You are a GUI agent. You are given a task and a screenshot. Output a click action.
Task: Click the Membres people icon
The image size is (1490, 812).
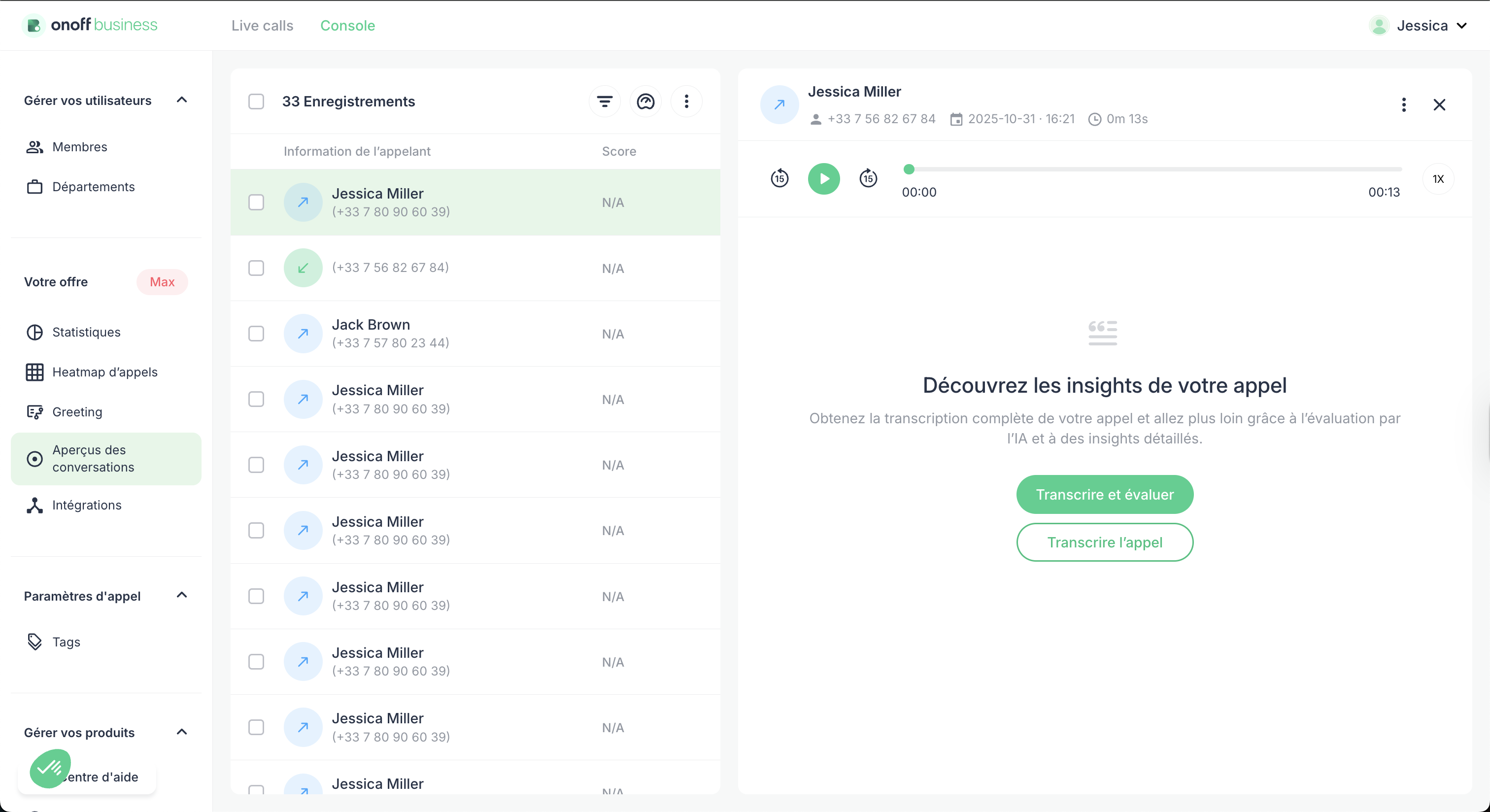pos(34,147)
